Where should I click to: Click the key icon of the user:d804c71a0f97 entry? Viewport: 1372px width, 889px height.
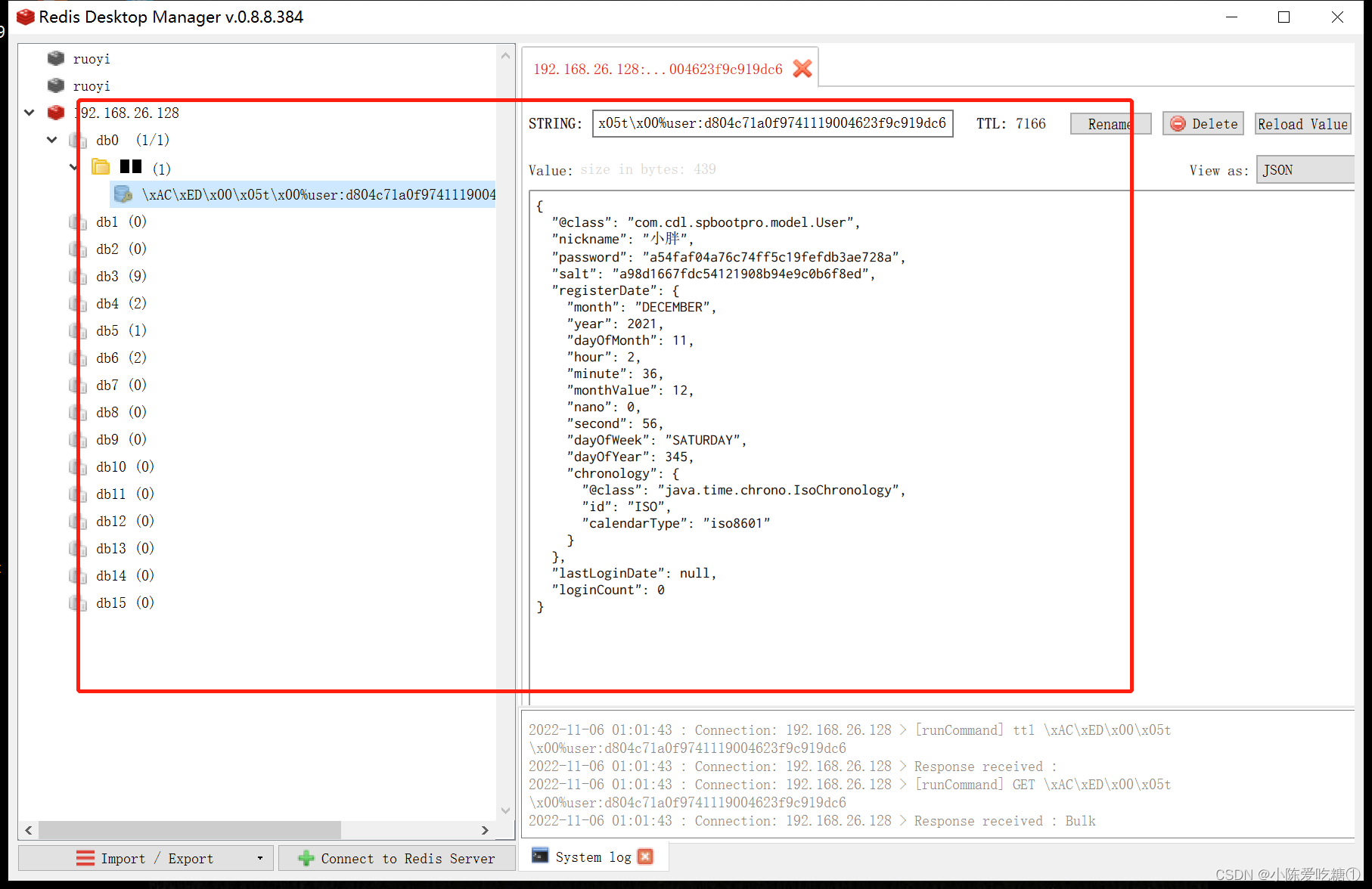(x=123, y=194)
